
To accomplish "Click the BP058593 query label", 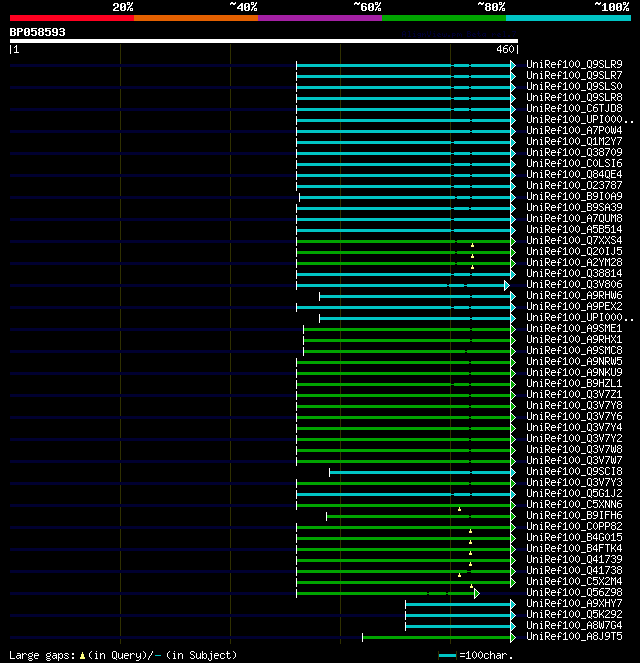I will tap(38, 32).
